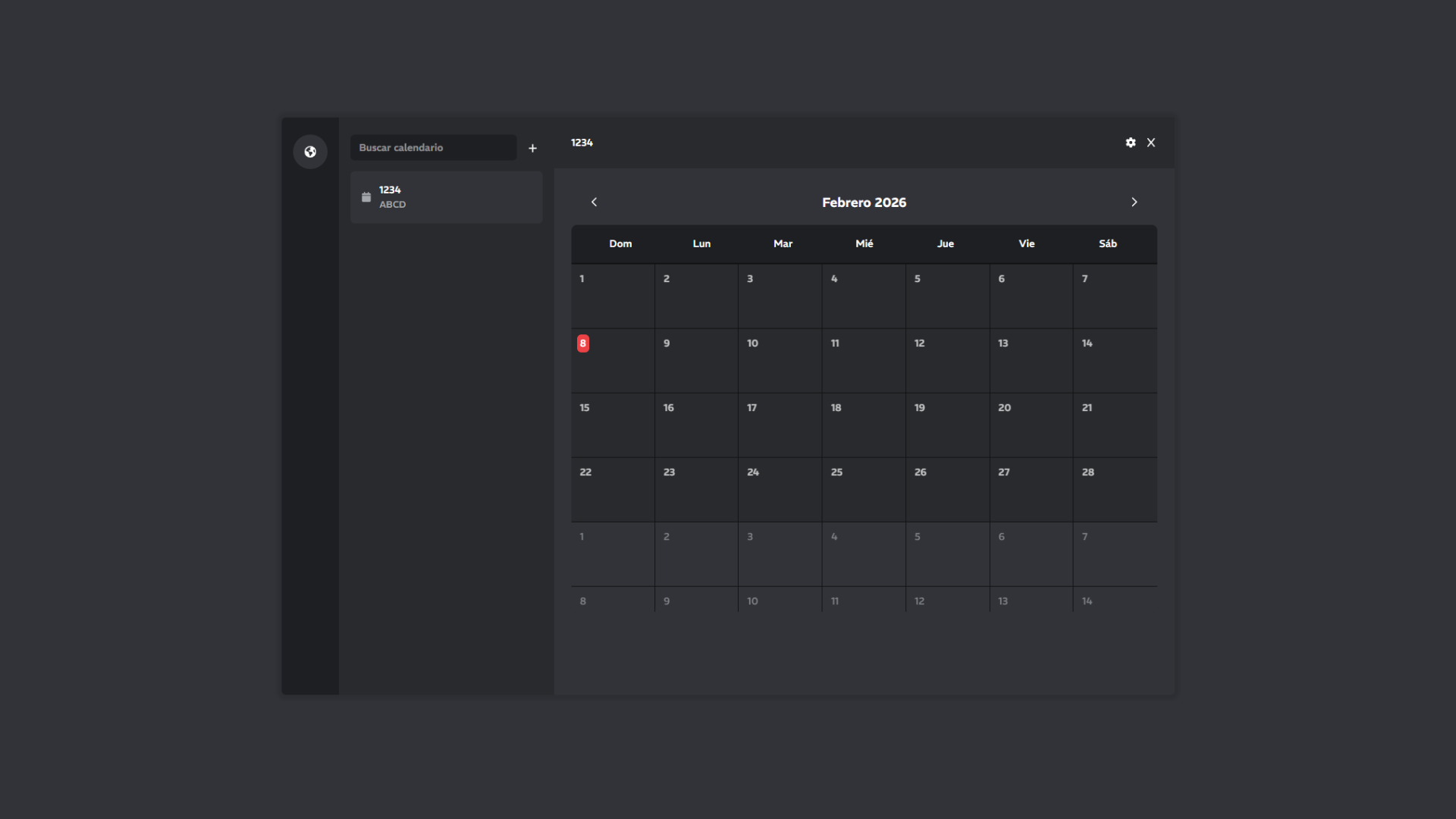The image size is (1456, 819).
Task: Navigate to March using the right chevron
Action: 1134,202
